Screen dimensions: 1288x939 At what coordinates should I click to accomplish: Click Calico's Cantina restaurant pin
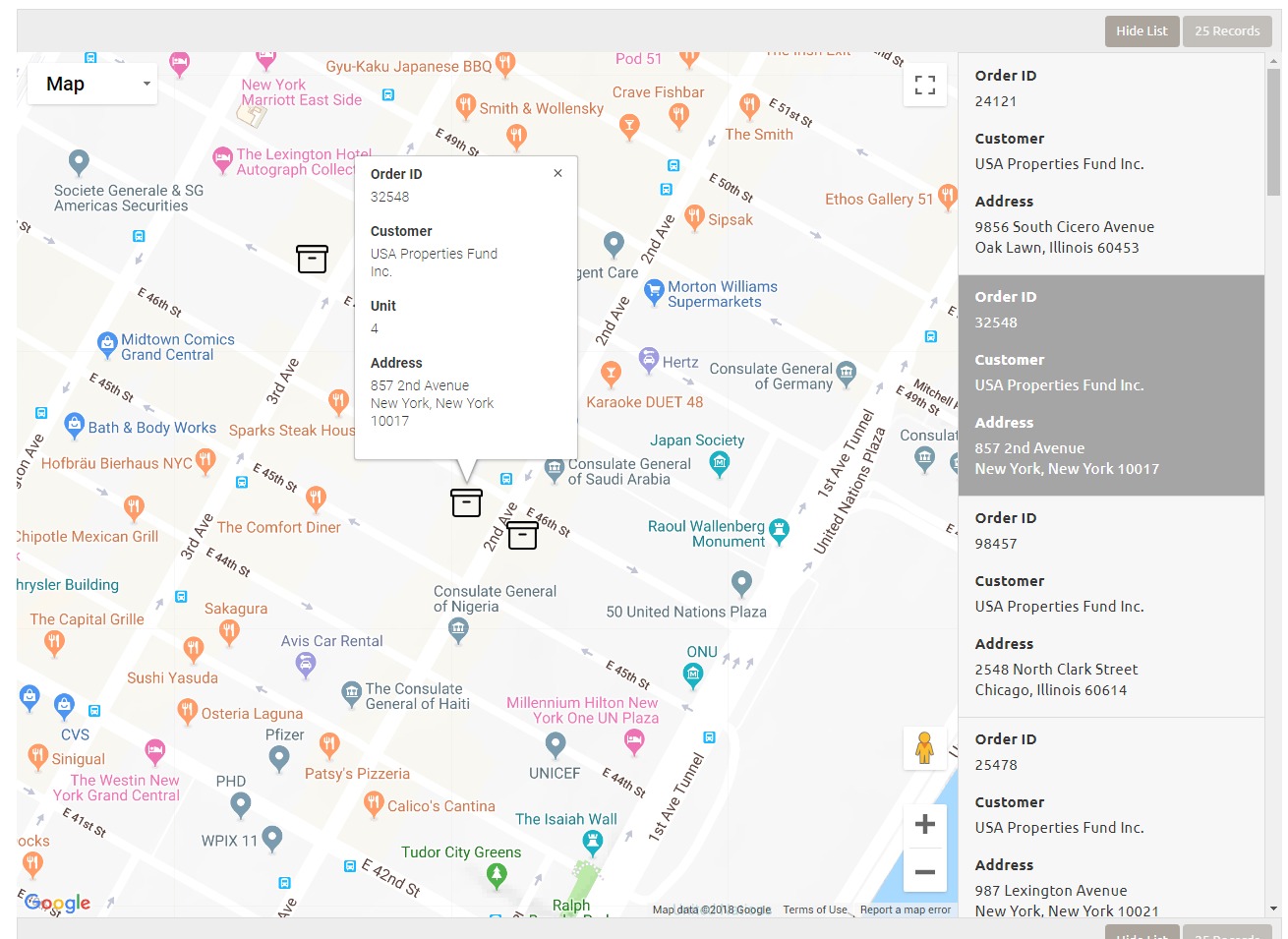374,804
